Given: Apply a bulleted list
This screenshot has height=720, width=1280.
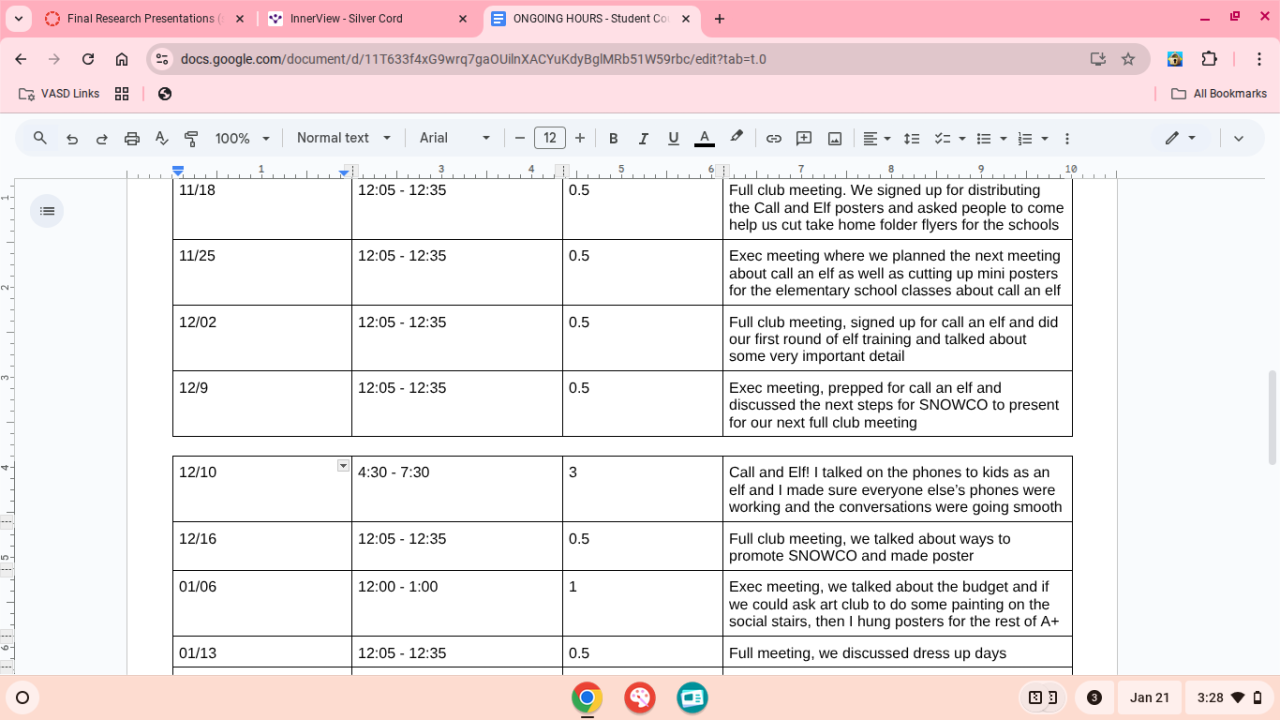Looking at the screenshot, I should point(983,138).
